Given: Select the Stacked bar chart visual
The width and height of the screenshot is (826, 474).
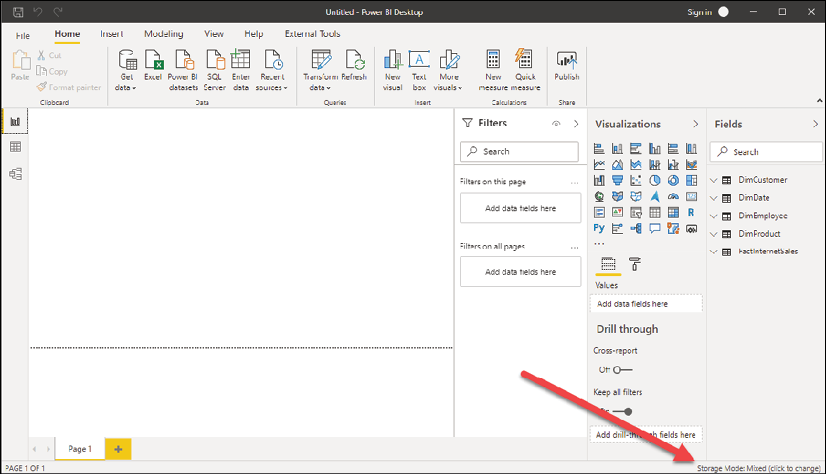Looking at the screenshot, I should click(x=599, y=149).
